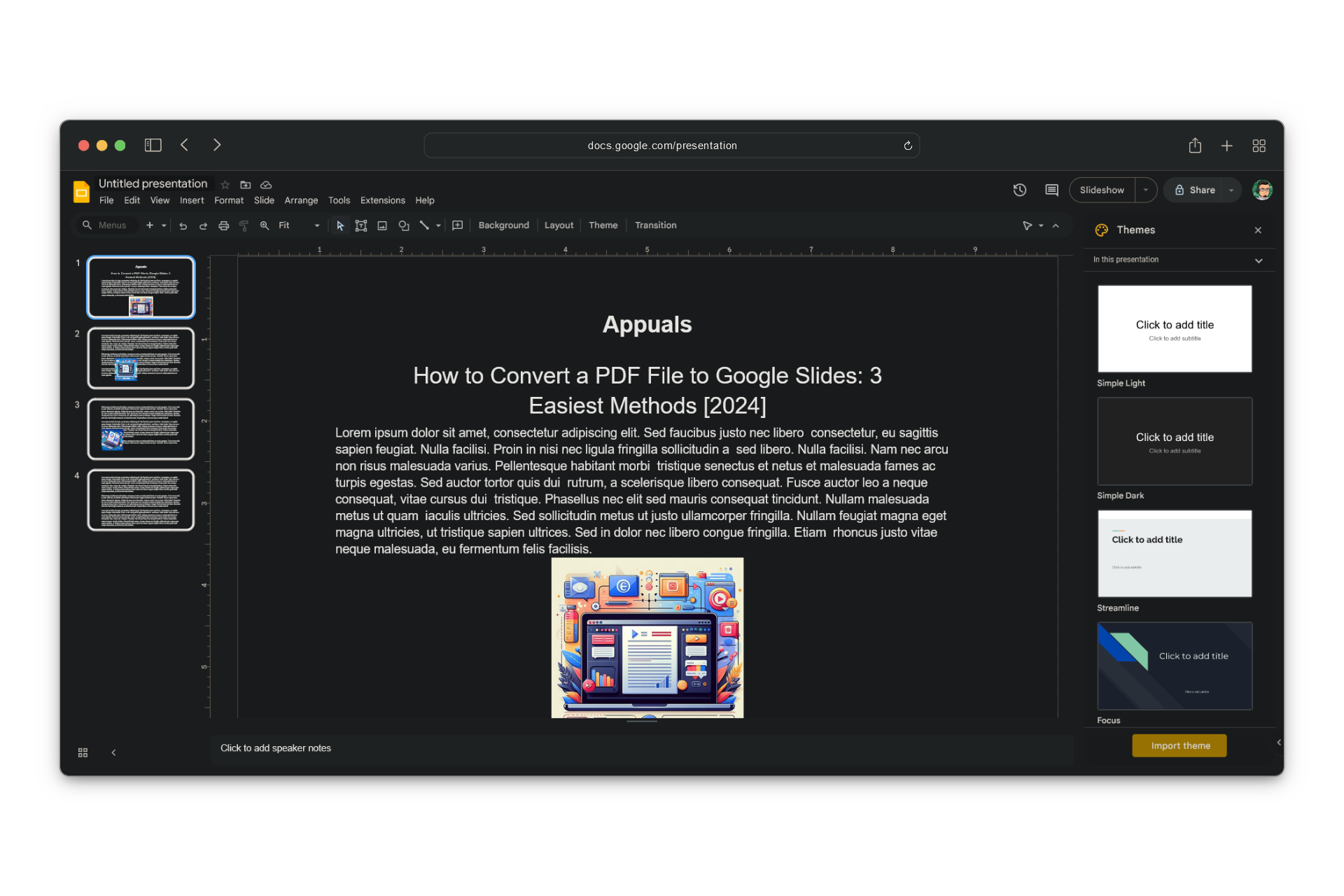Select the shape tool

click(x=404, y=225)
